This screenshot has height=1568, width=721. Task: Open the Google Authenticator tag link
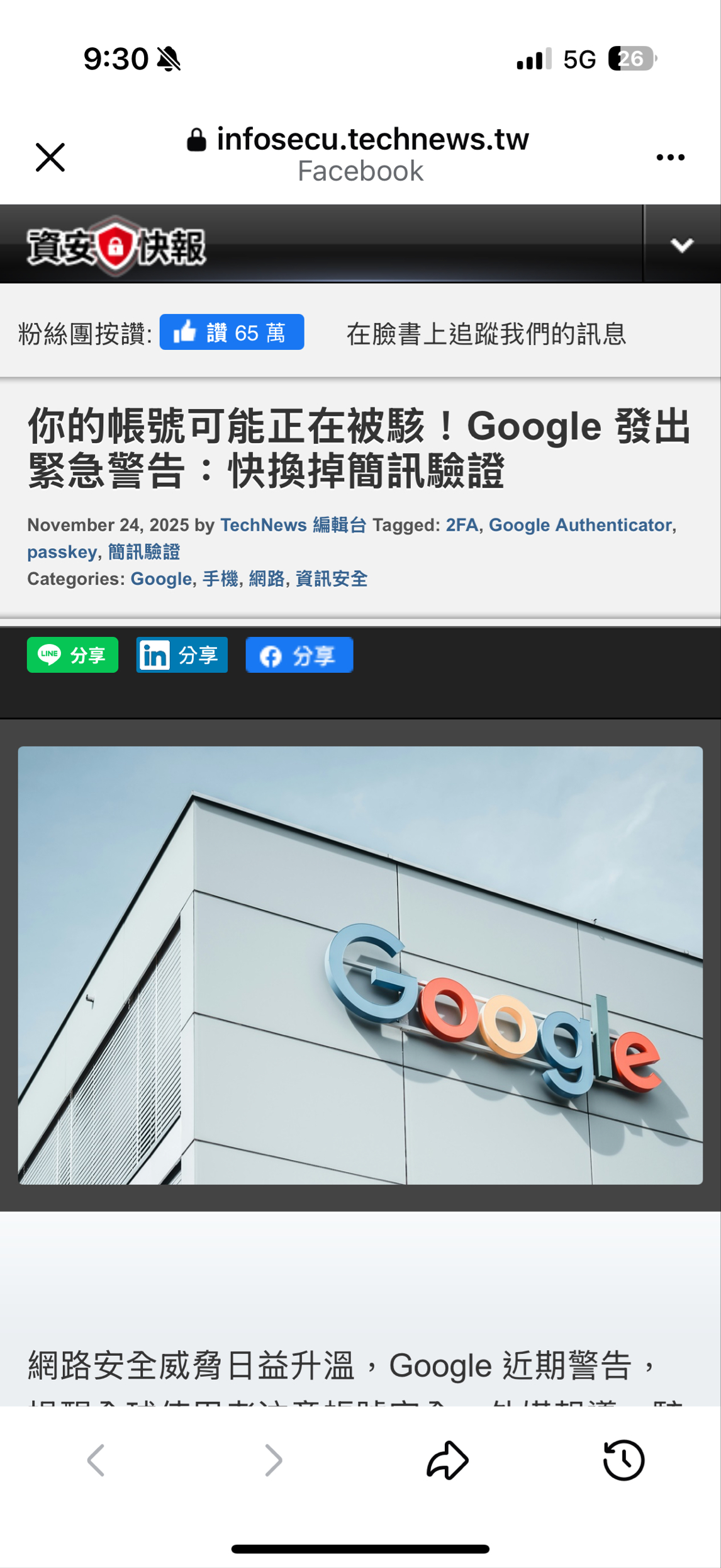[580, 525]
